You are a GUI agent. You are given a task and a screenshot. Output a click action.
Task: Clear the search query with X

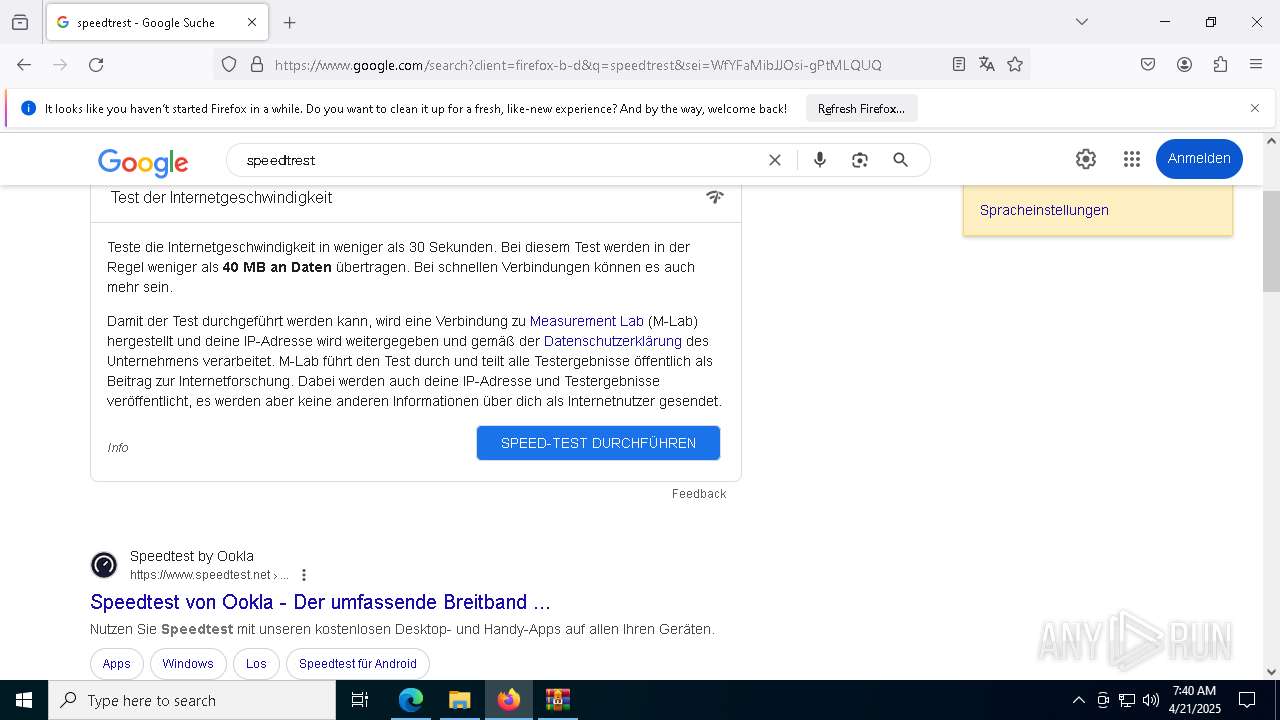(774, 160)
